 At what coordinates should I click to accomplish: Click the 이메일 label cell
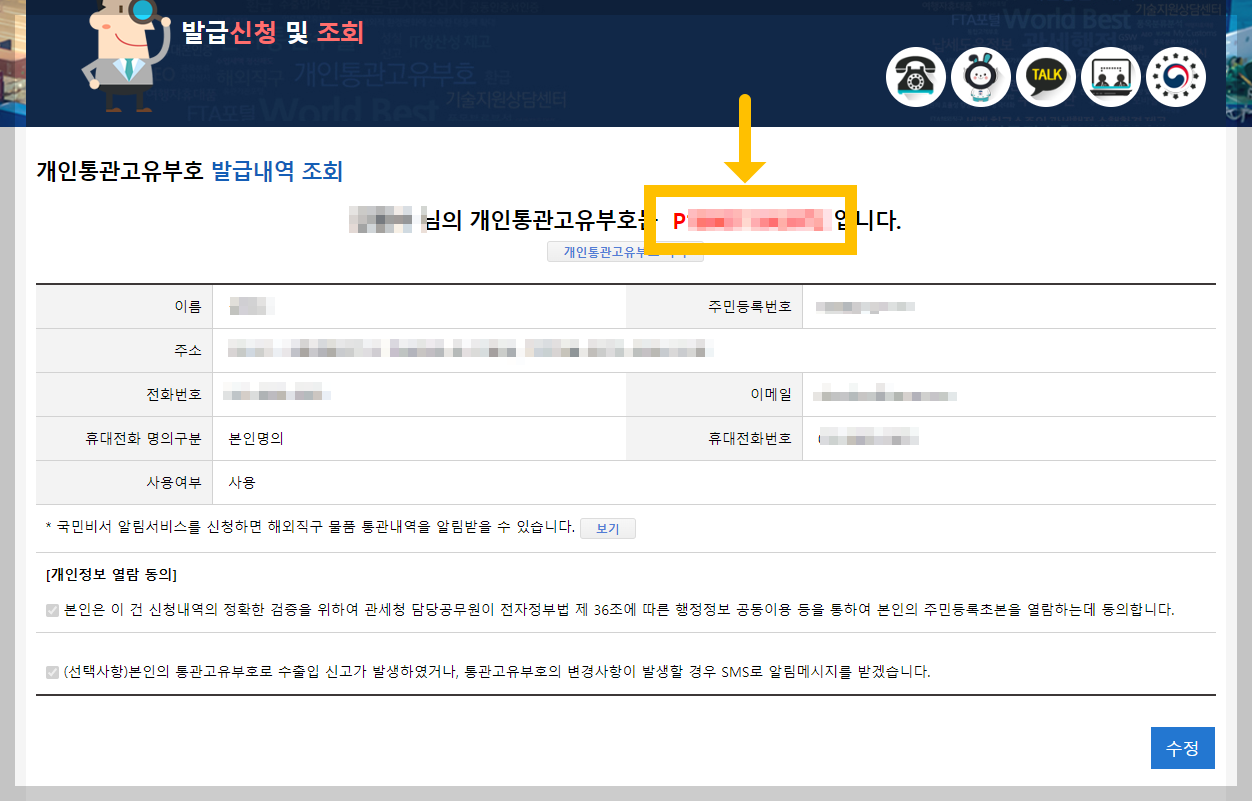coord(714,394)
